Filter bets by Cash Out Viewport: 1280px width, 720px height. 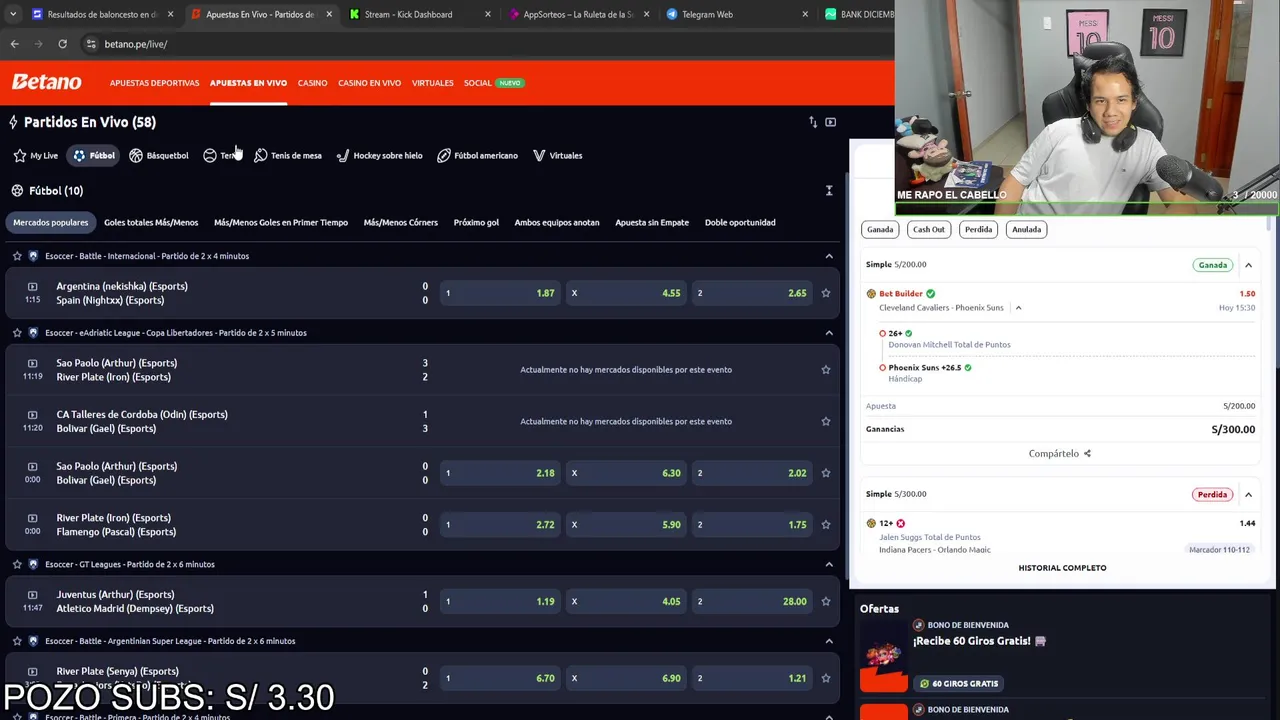(929, 229)
